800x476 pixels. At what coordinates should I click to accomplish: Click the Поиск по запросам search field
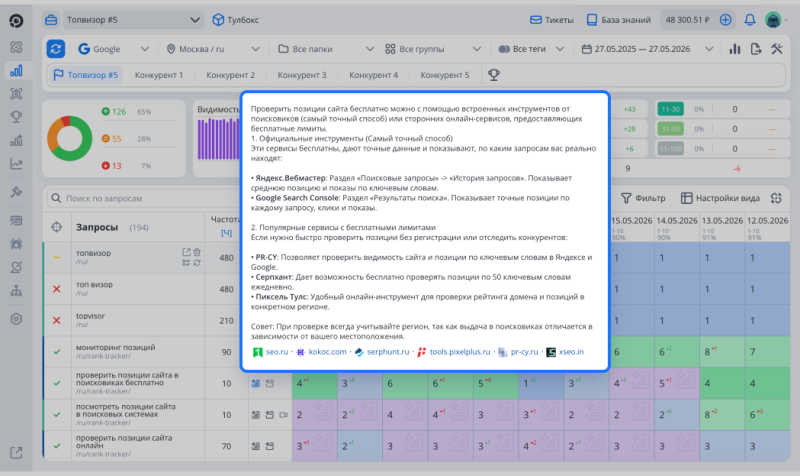(143, 198)
